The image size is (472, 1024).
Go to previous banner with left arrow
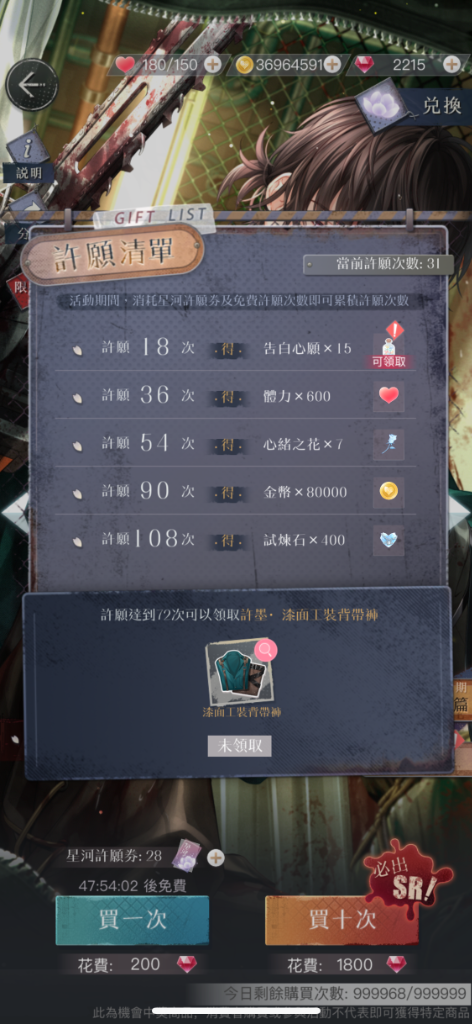tap(12, 511)
